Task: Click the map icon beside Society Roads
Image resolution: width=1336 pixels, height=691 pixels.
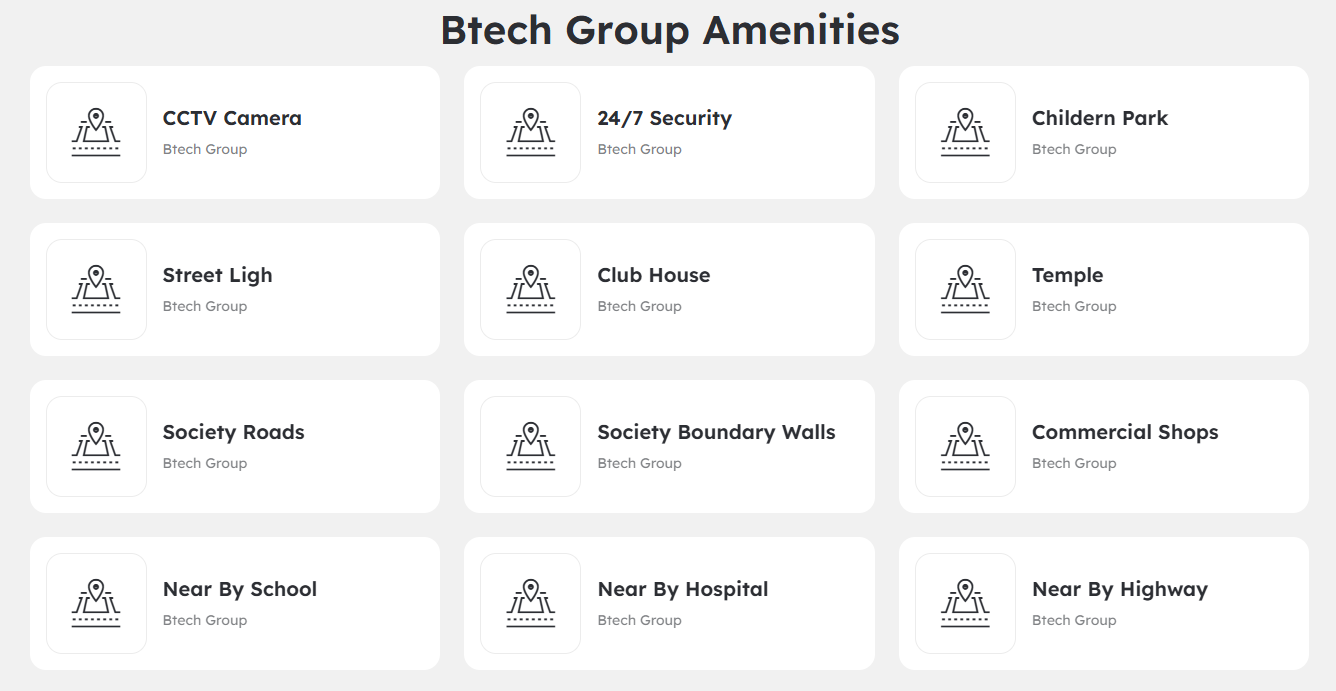Action: (x=96, y=447)
